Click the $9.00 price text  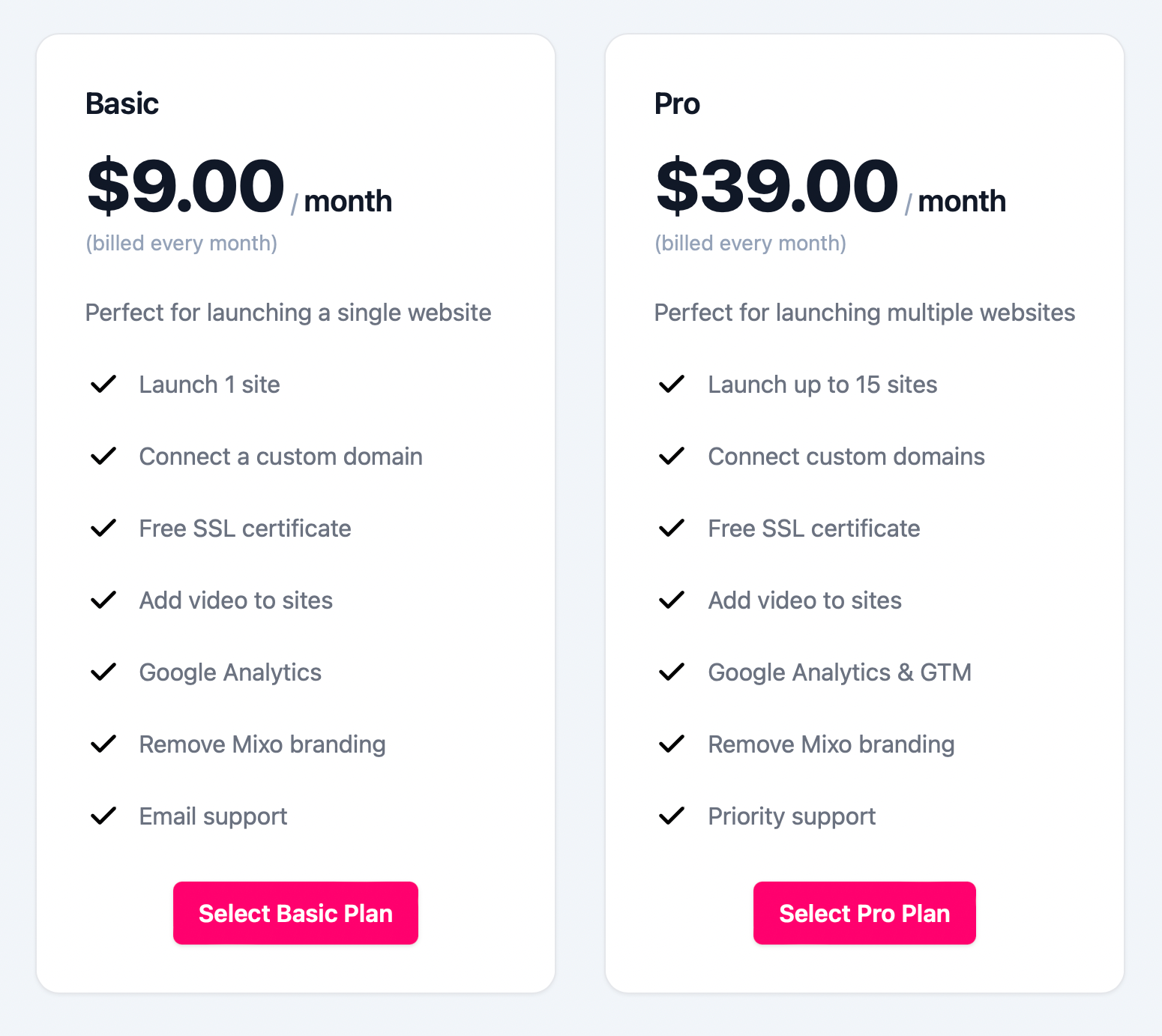[186, 185]
